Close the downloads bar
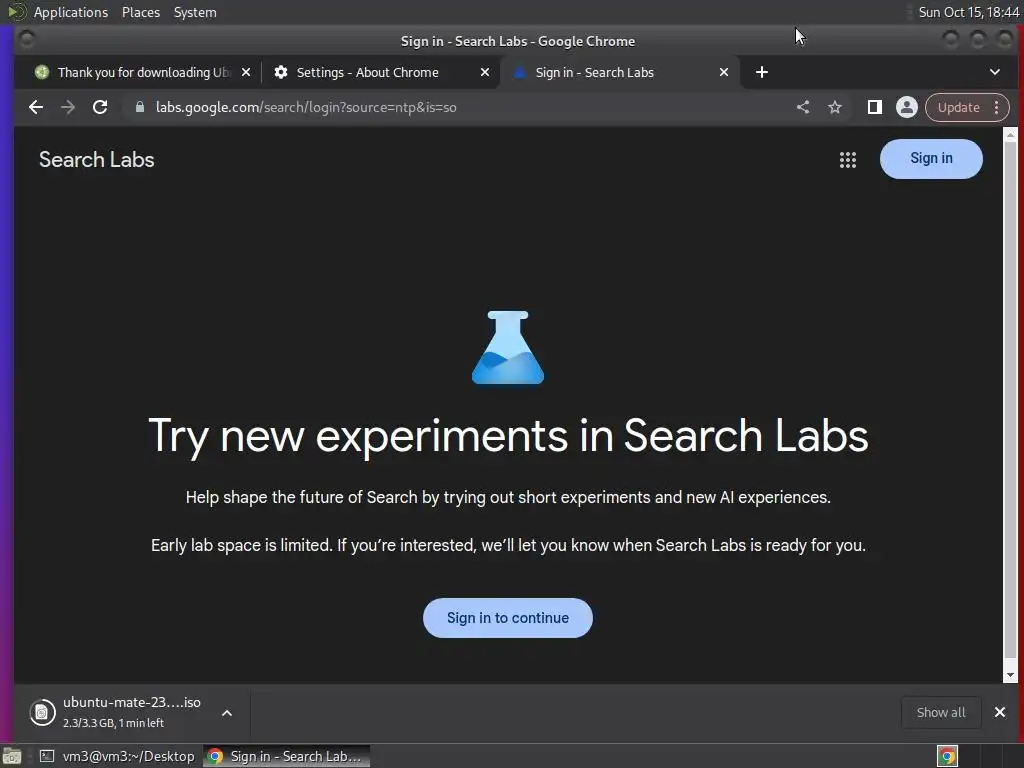 point(999,712)
